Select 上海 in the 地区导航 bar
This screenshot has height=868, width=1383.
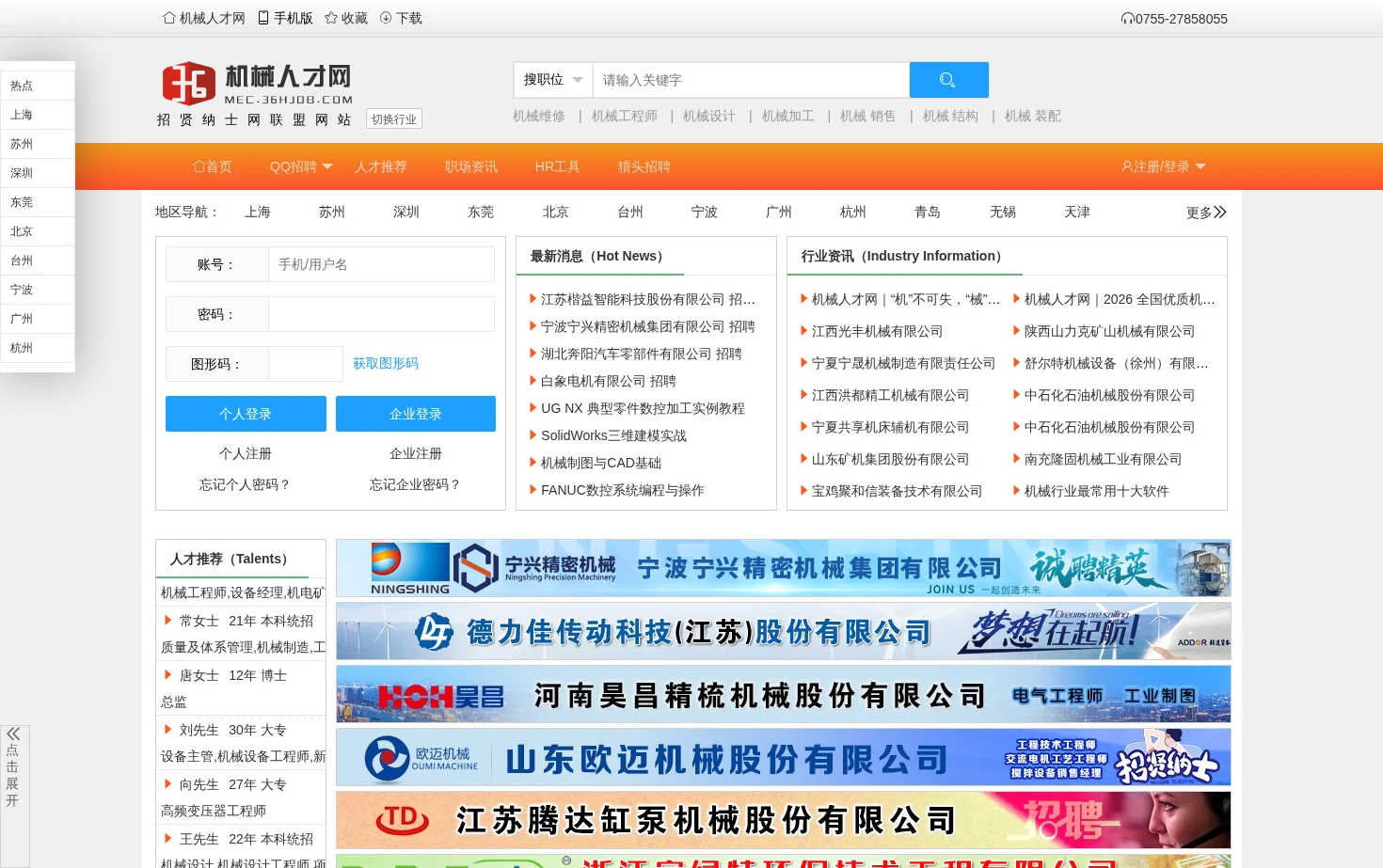pyautogui.click(x=258, y=212)
